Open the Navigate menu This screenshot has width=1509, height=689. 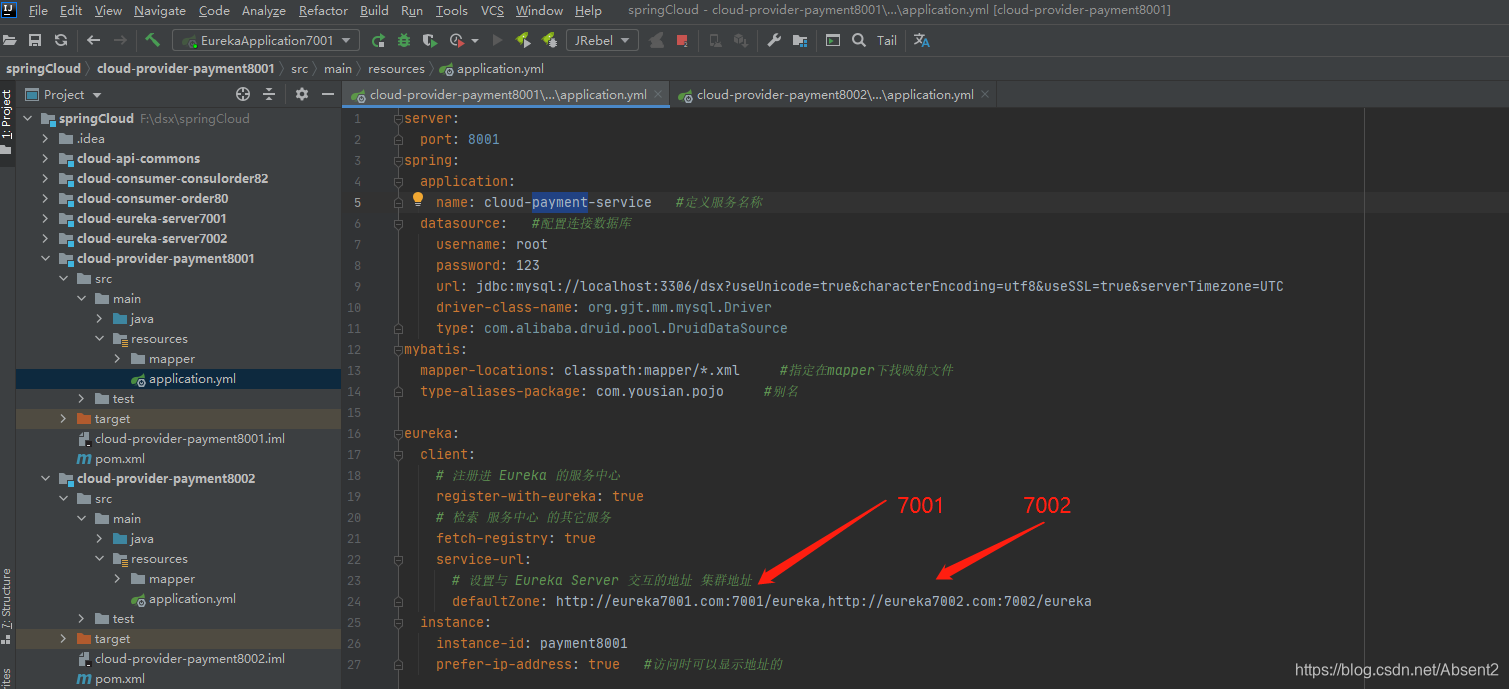(160, 10)
